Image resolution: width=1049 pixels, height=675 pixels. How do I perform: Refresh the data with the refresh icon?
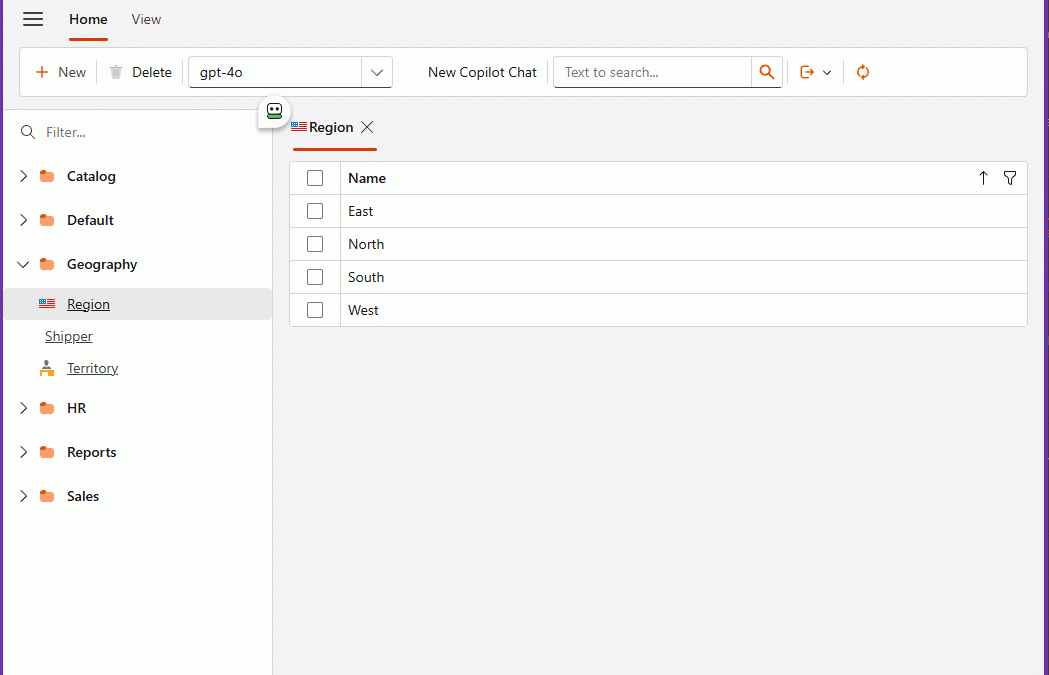tap(862, 71)
